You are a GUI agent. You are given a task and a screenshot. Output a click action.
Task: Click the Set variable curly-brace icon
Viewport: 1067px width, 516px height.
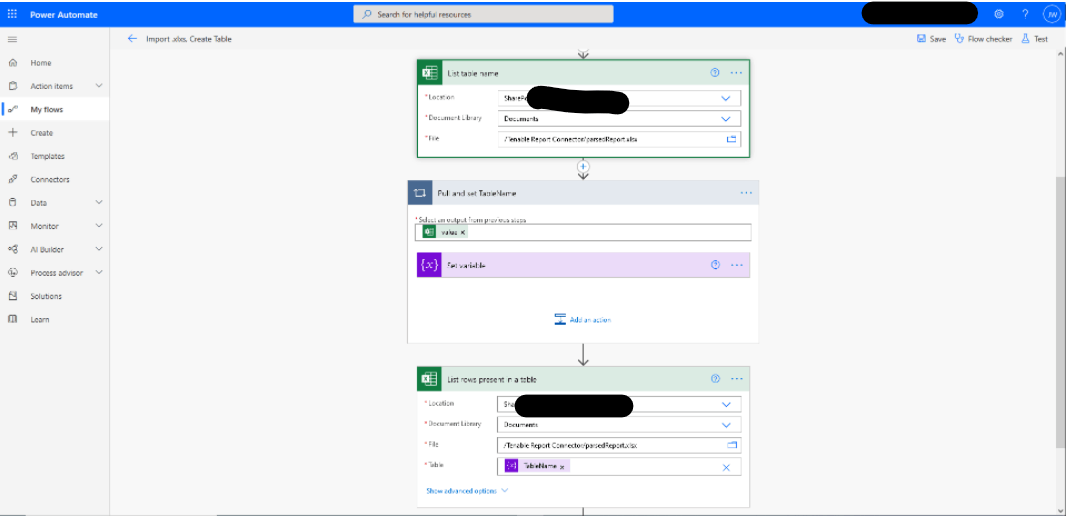pos(429,265)
